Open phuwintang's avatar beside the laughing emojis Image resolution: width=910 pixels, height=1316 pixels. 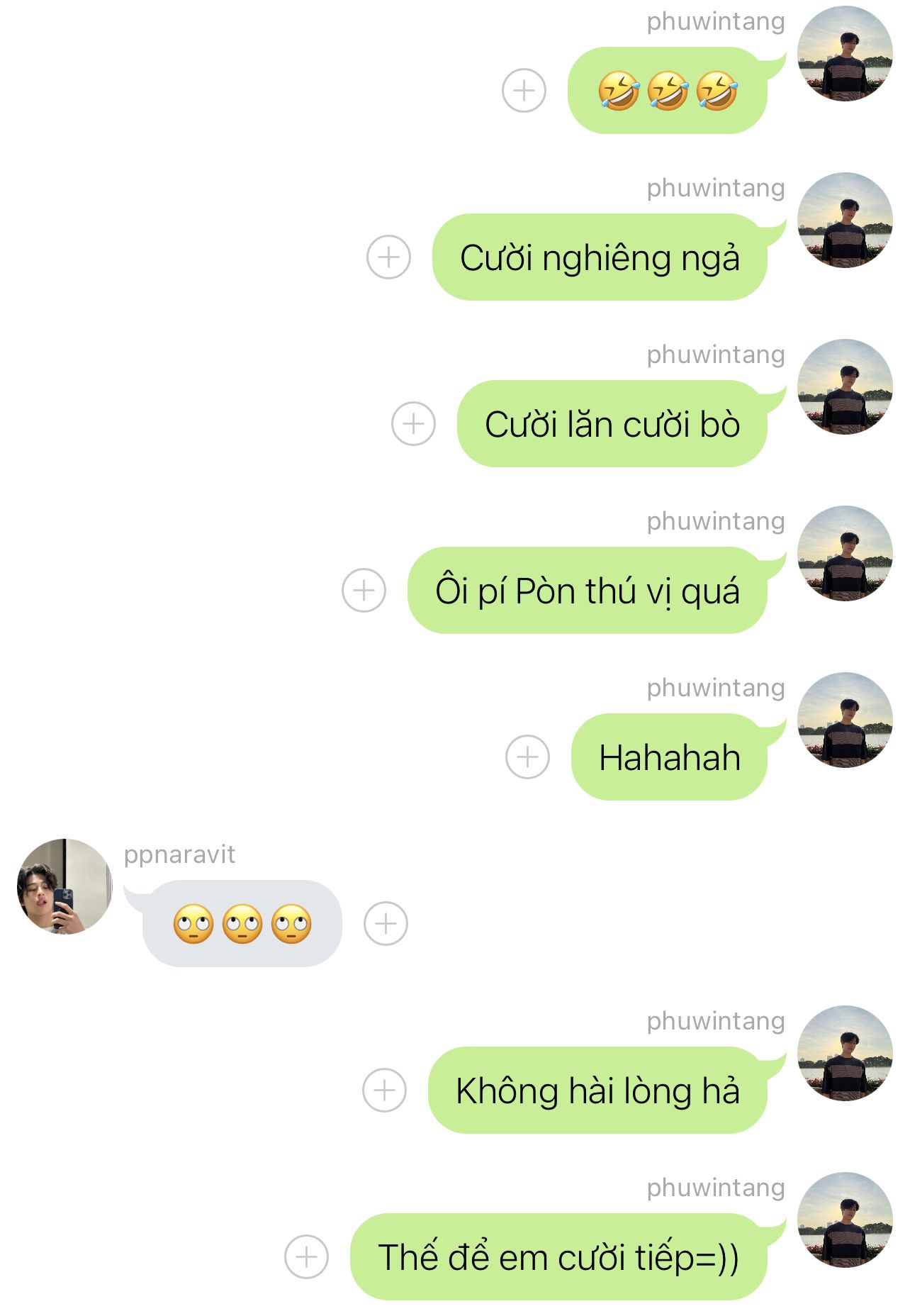845,53
